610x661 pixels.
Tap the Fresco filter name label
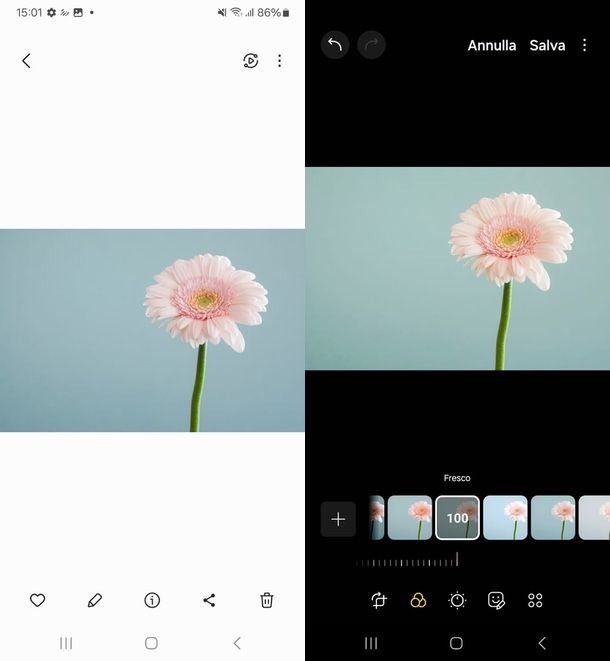point(457,478)
